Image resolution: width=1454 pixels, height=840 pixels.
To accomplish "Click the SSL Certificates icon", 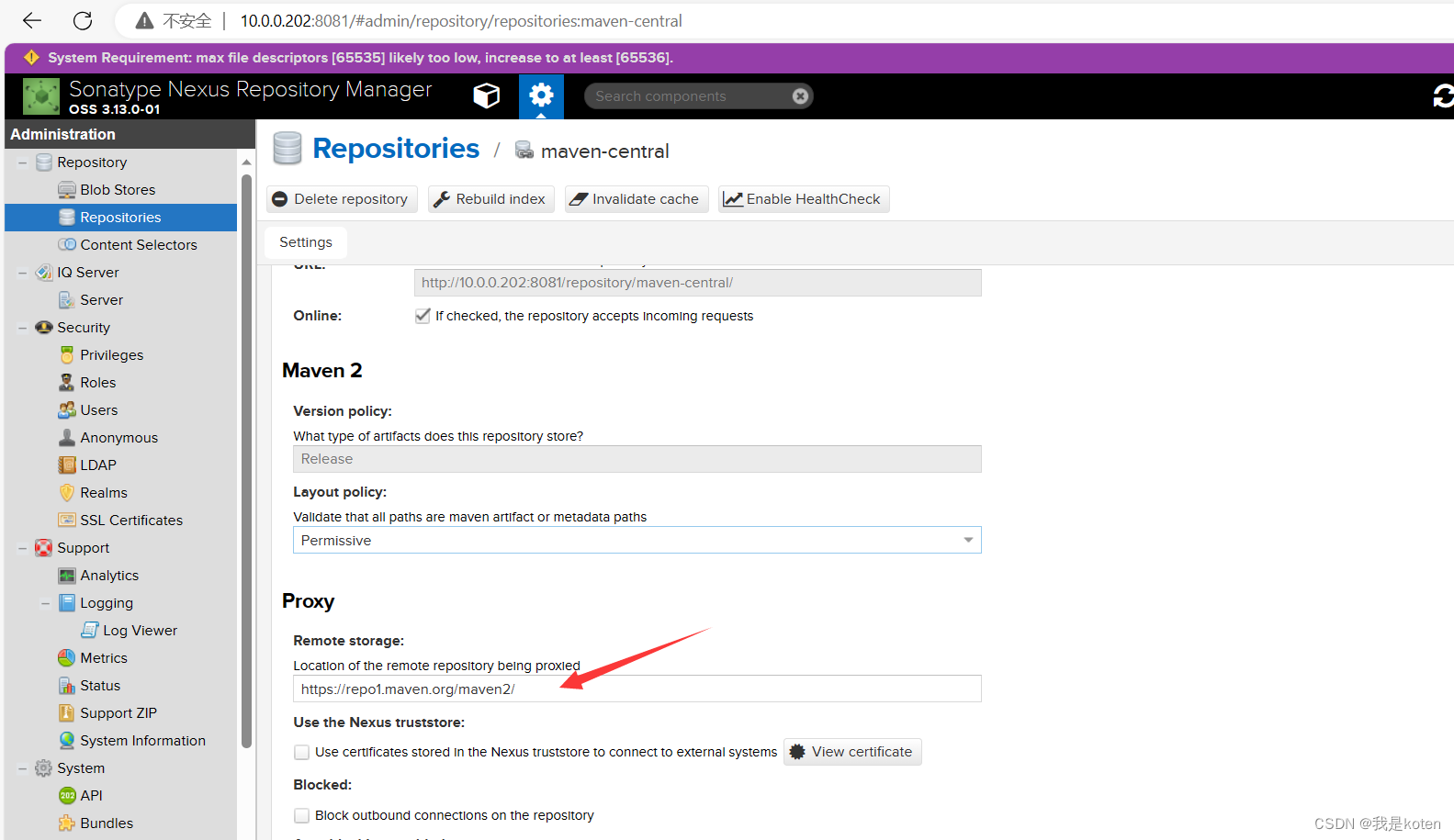I will (67, 521).
